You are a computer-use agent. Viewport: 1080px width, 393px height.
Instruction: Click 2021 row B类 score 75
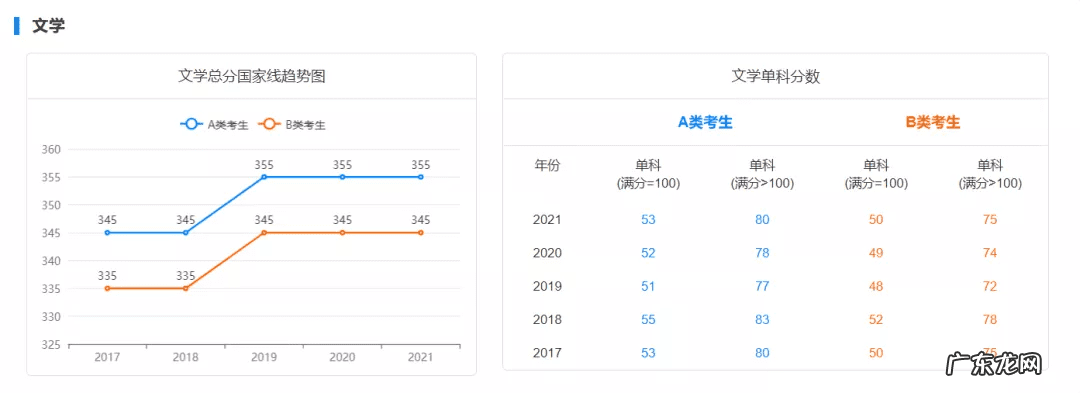pyautogui.click(x=990, y=220)
